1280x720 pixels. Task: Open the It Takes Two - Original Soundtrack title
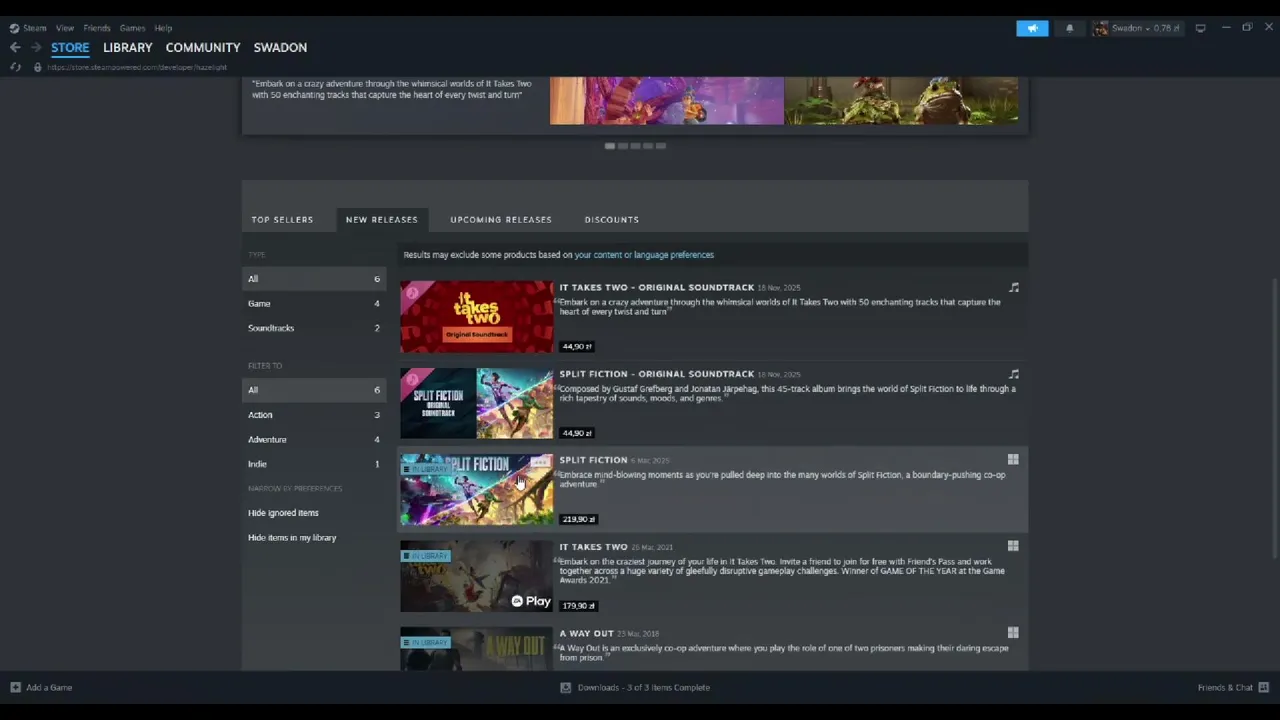click(x=656, y=288)
